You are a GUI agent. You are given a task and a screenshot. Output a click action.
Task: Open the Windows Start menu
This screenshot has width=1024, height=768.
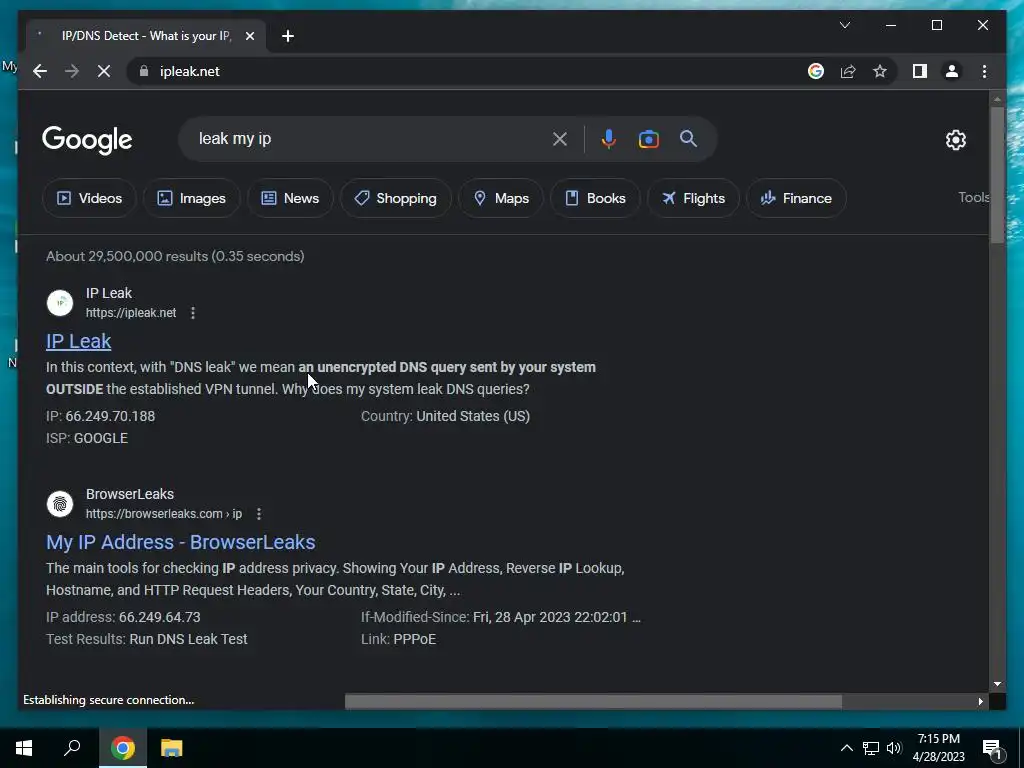pos(24,748)
